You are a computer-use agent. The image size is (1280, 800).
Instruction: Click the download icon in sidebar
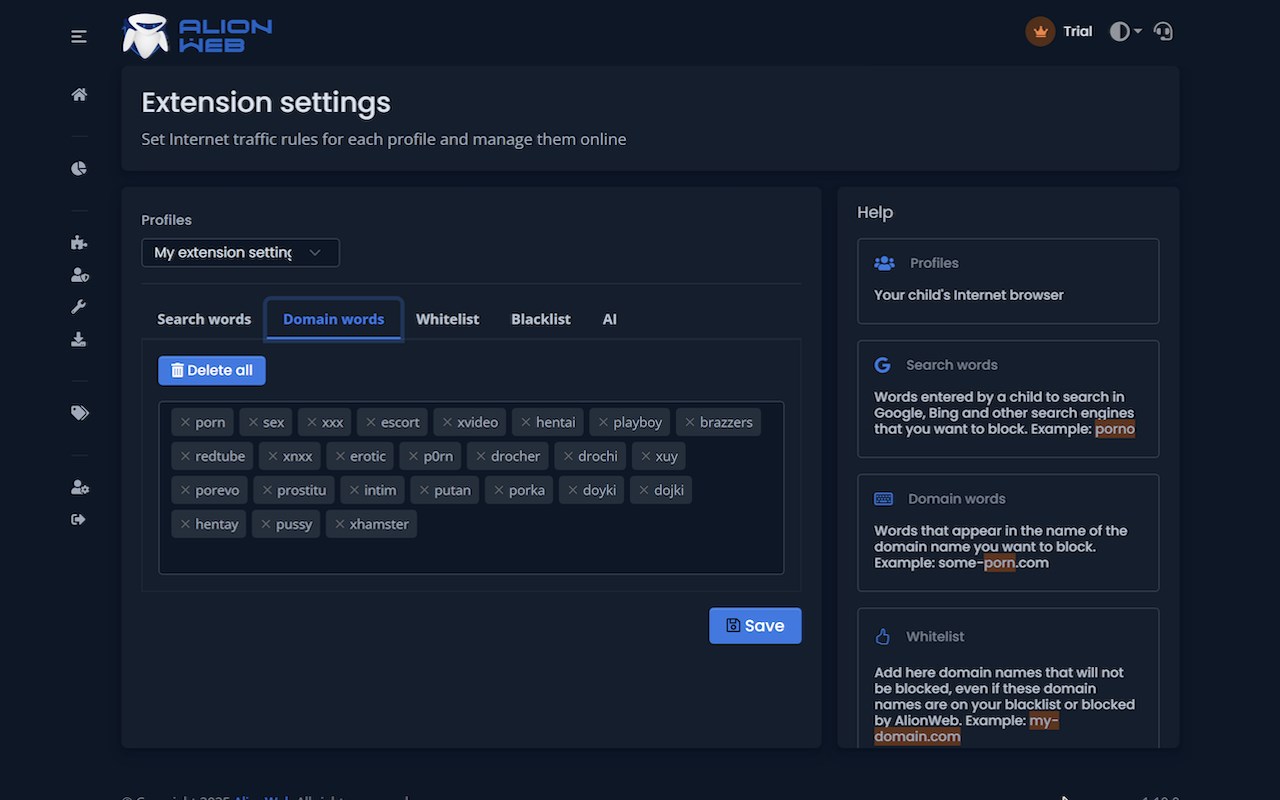point(79,340)
